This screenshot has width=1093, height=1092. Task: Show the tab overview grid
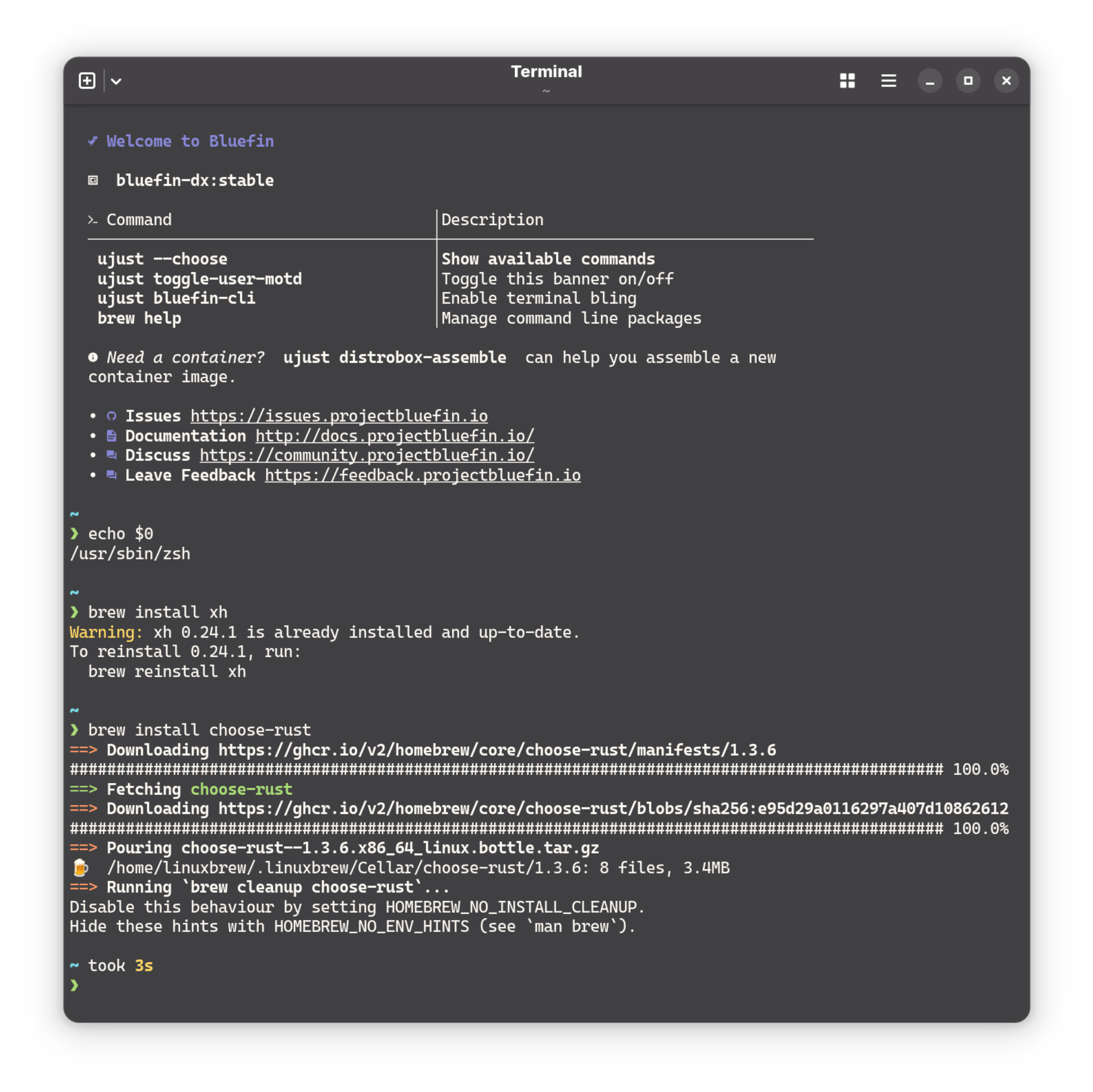(x=847, y=81)
